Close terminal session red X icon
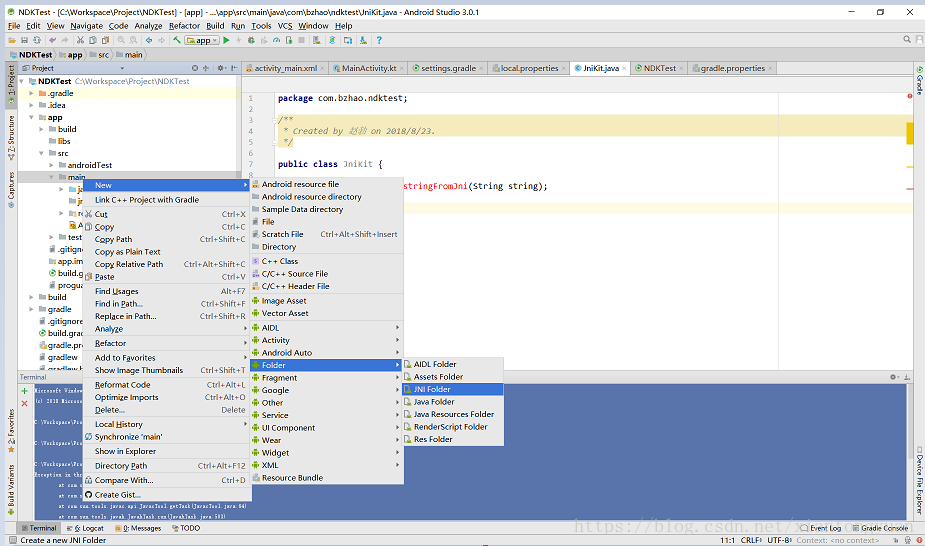The width and height of the screenshot is (925, 546). (x=24, y=403)
